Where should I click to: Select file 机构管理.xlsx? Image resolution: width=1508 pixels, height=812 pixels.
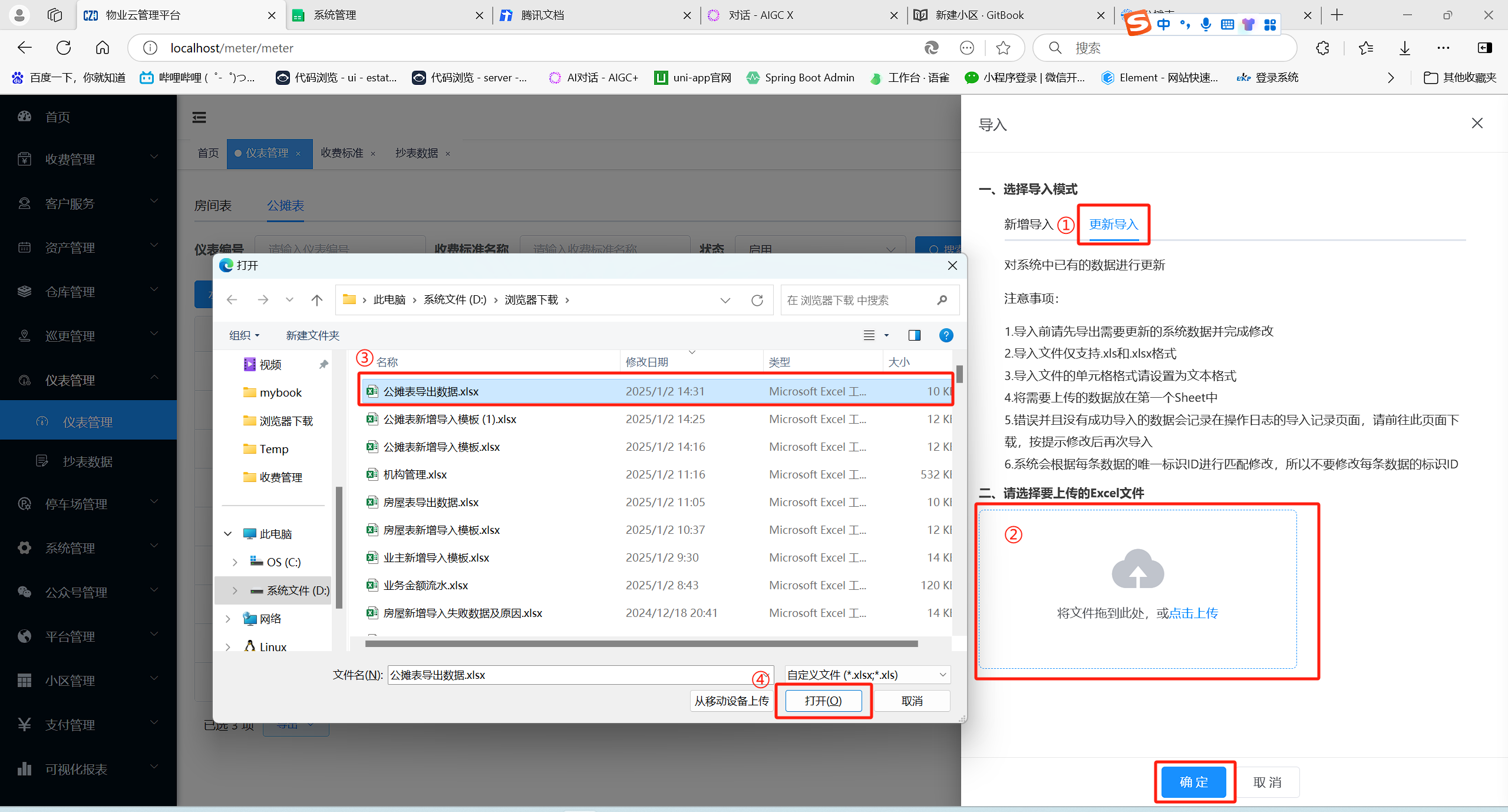coord(656,474)
